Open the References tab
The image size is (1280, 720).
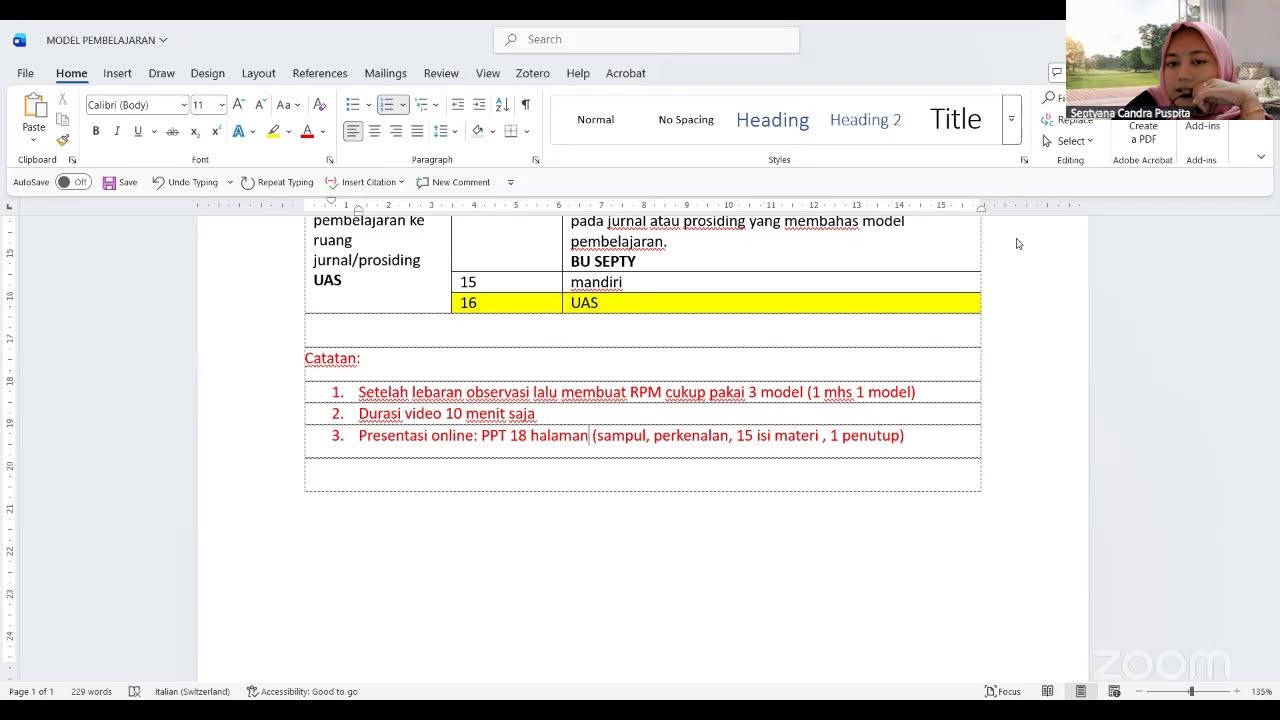(320, 73)
